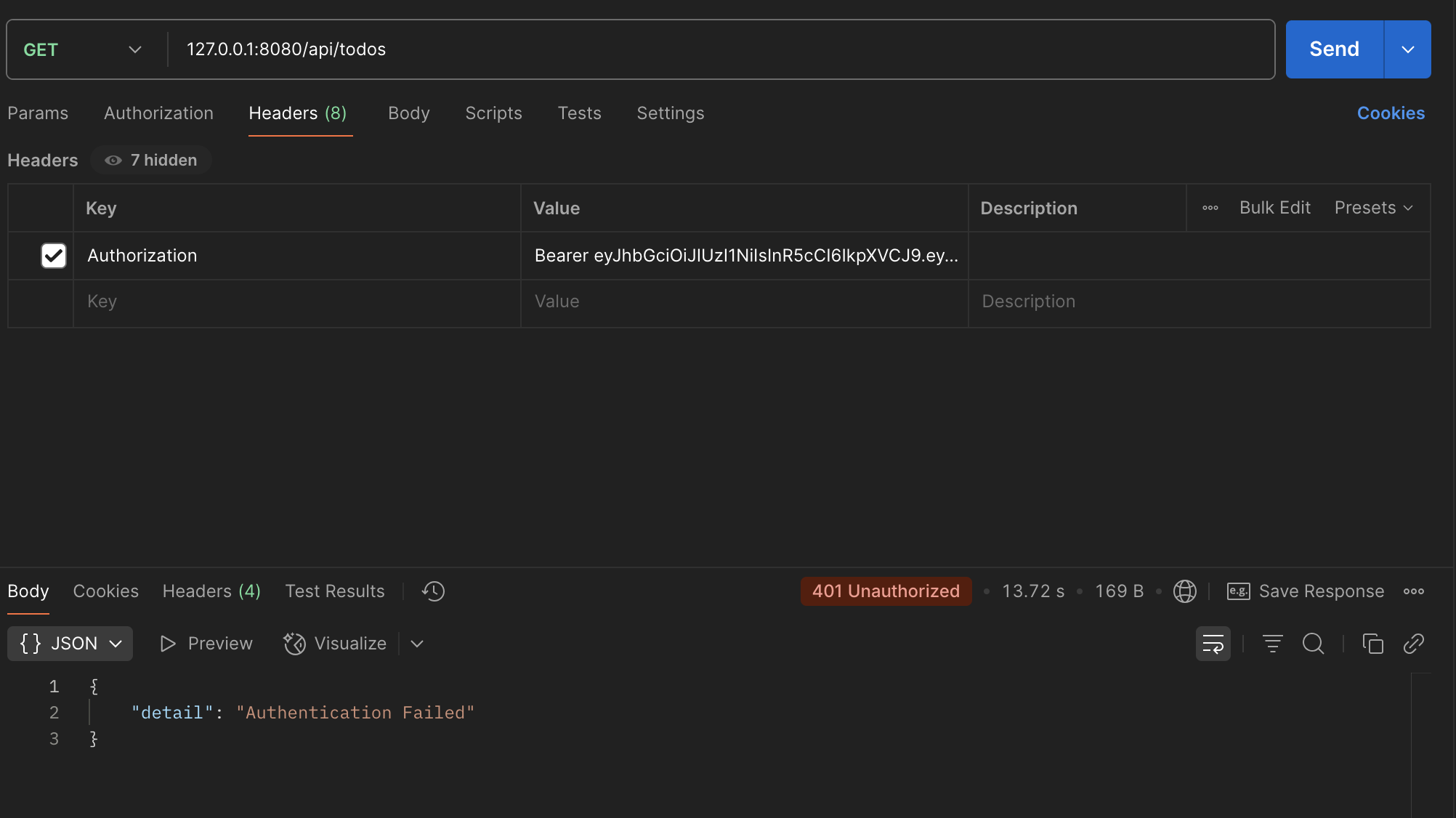Open the GET method dropdown
1456x818 pixels.
[x=82, y=49]
